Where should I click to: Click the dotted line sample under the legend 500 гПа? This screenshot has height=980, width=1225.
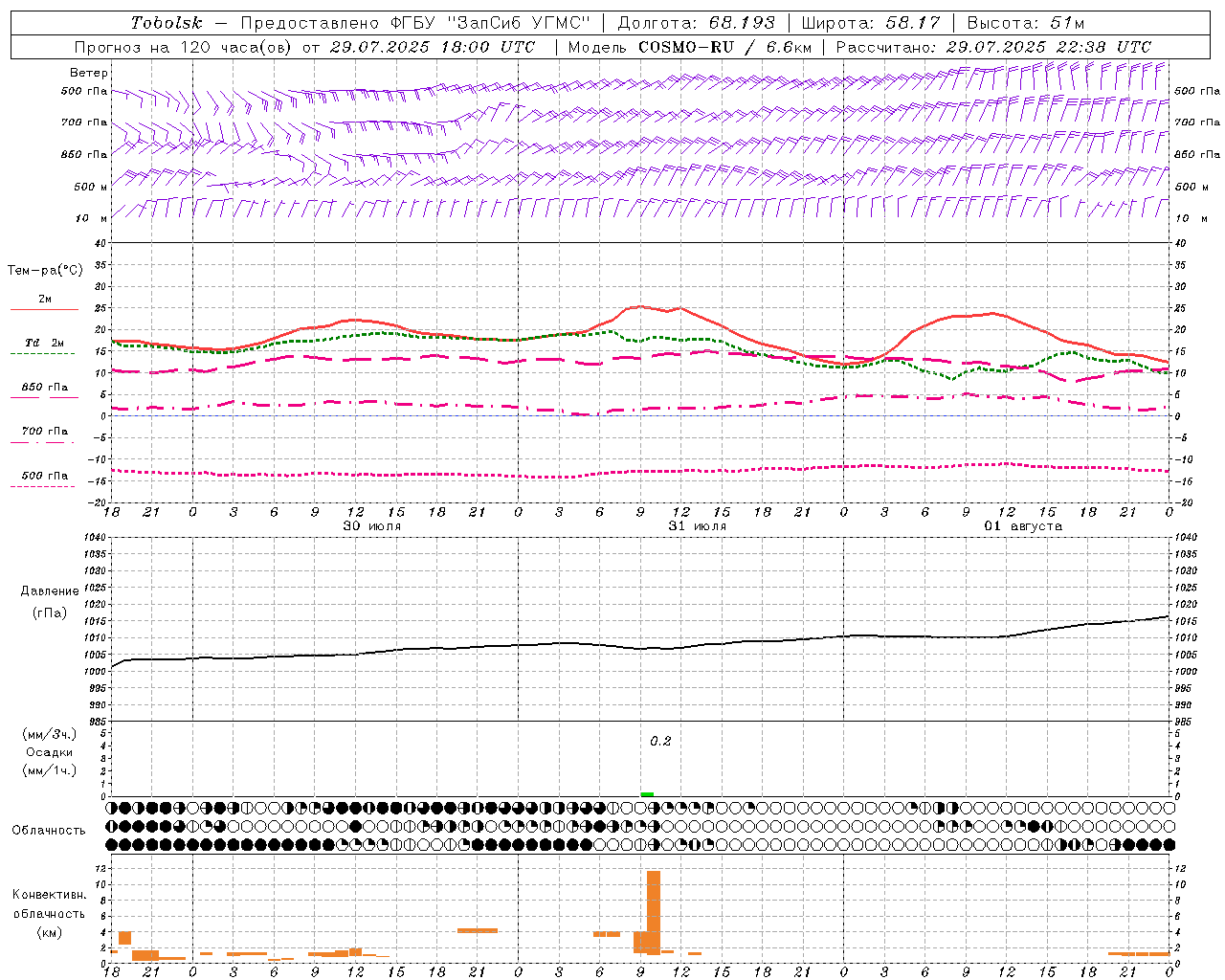pyautogui.click(x=42, y=487)
